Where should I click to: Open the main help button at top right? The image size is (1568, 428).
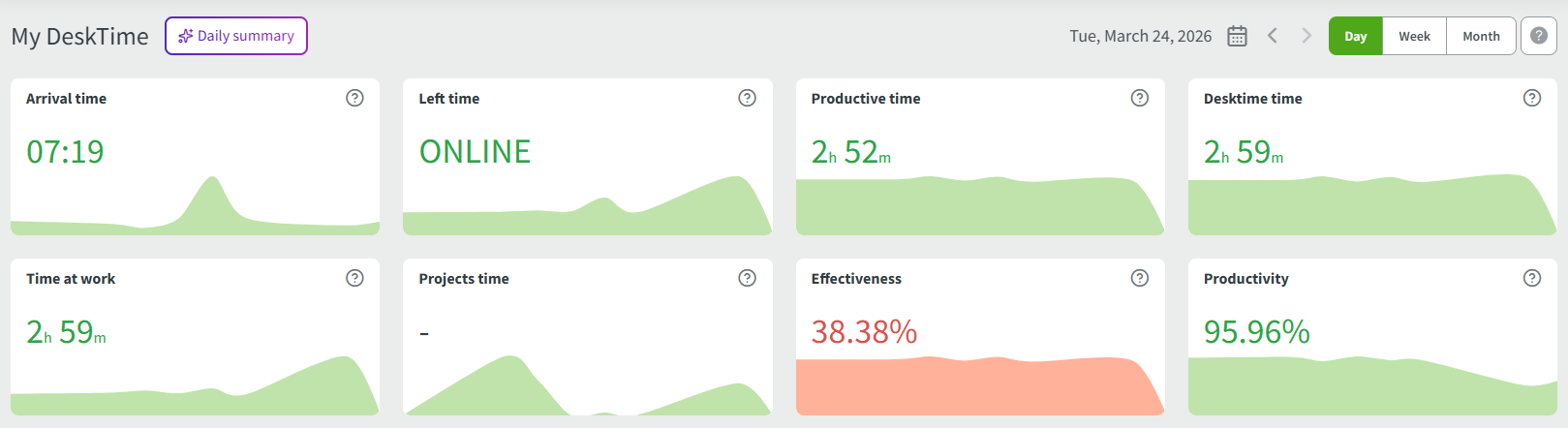1539,36
